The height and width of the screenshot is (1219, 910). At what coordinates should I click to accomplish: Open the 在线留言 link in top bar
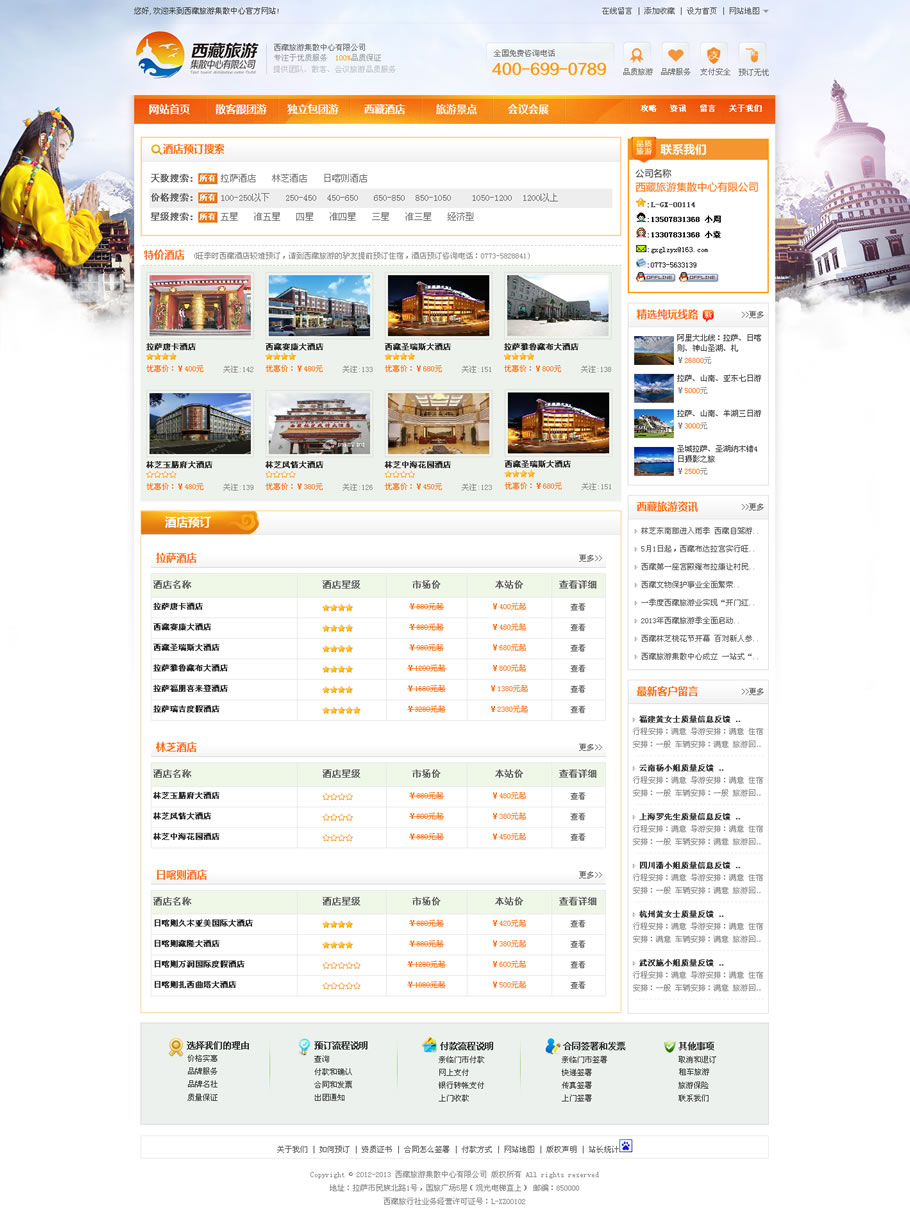point(616,11)
